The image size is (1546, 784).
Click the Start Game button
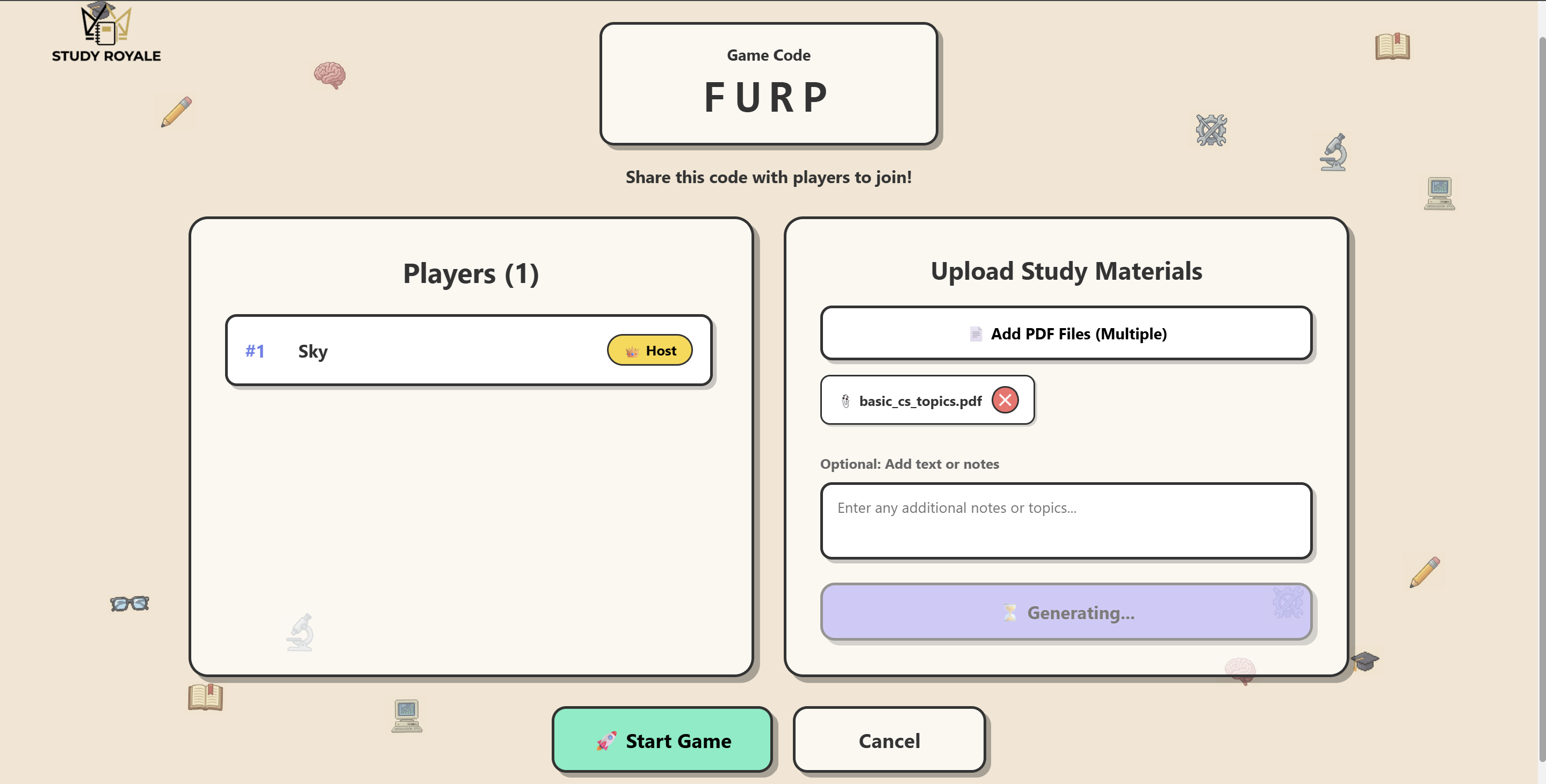(x=662, y=740)
